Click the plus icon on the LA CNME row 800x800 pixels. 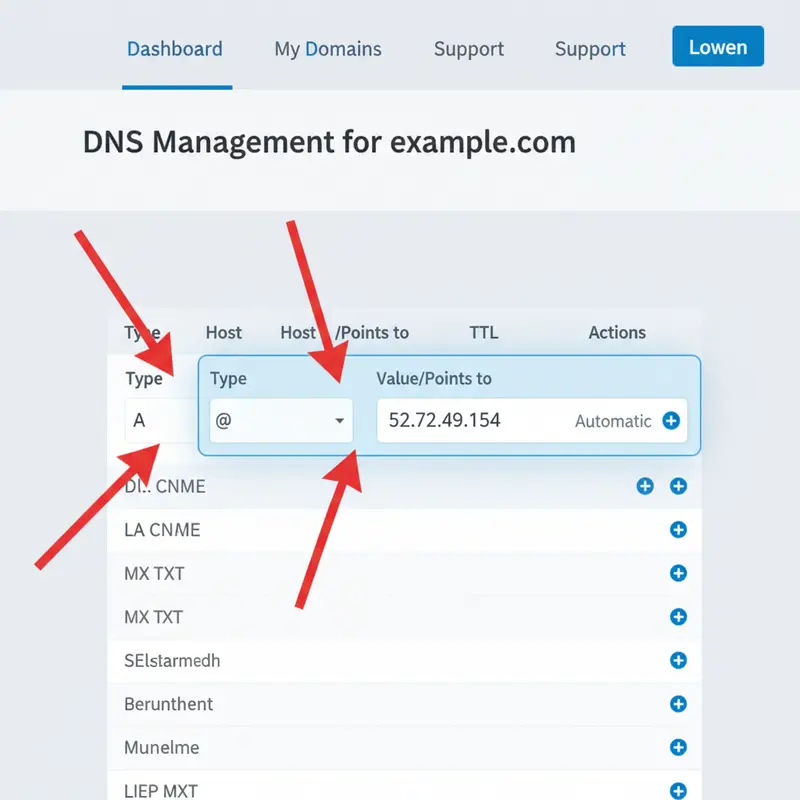click(x=678, y=530)
